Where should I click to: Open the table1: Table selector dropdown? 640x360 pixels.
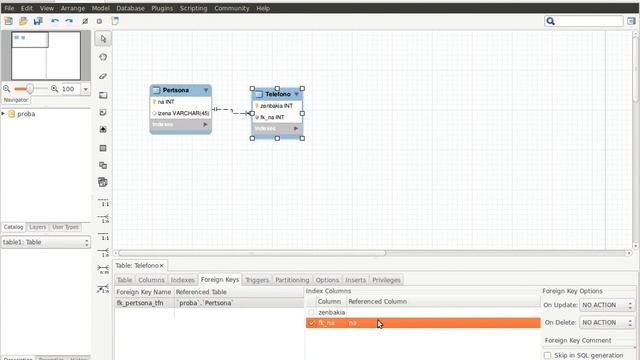click(46, 242)
